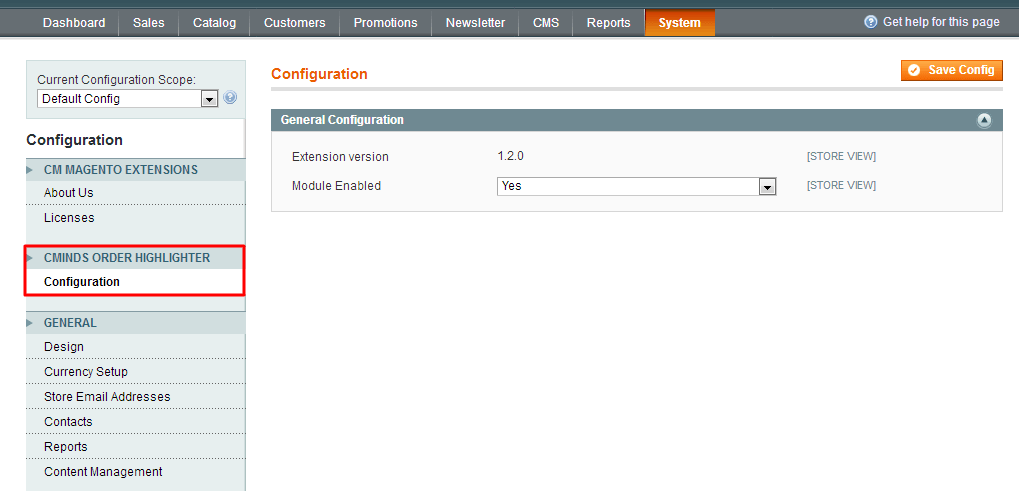The image size is (1019, 491).
Task: Open the Reports menu in top navigation
Action: click(608, 23)
